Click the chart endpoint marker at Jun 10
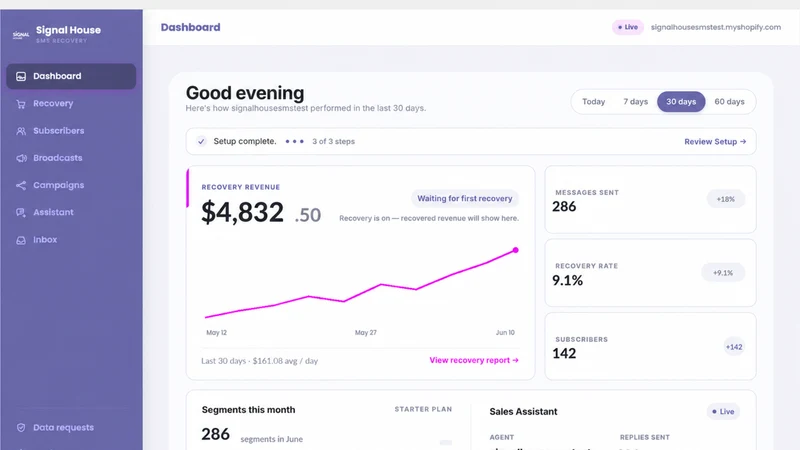The height and width of the screenshot is (450, 800). point(516,250)
